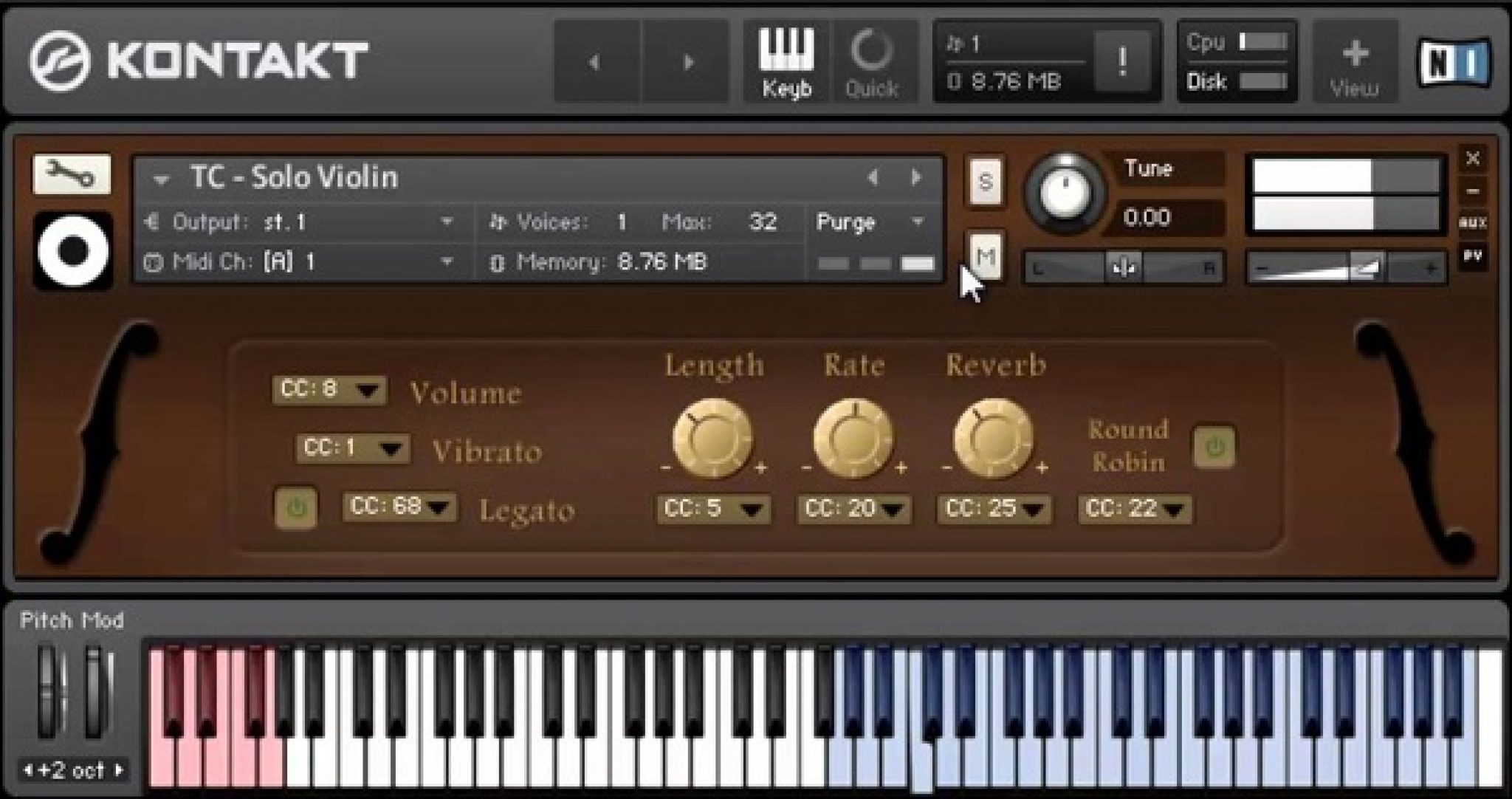Open the Quick load browser
The height and width of the screenshot is (799, 1512).
[873, 59]
